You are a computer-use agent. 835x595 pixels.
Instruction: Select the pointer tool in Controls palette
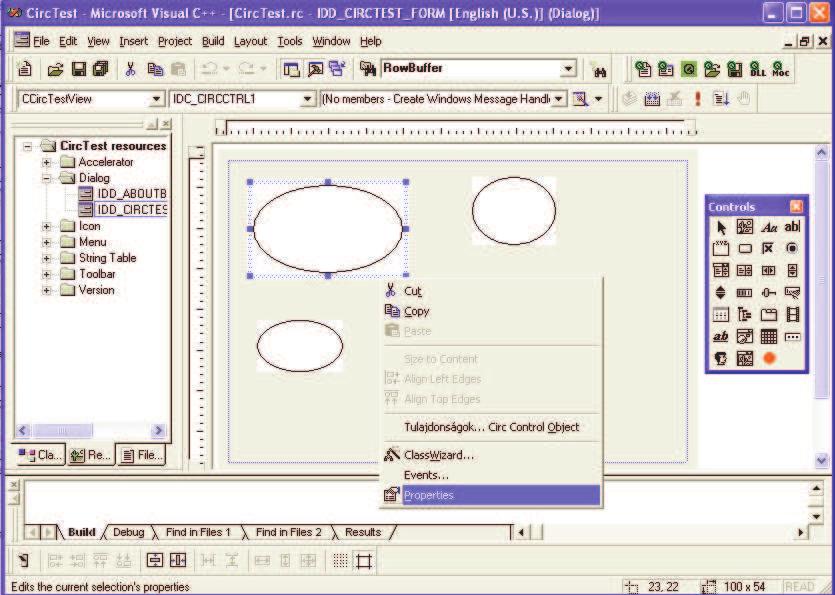[721, 227]
